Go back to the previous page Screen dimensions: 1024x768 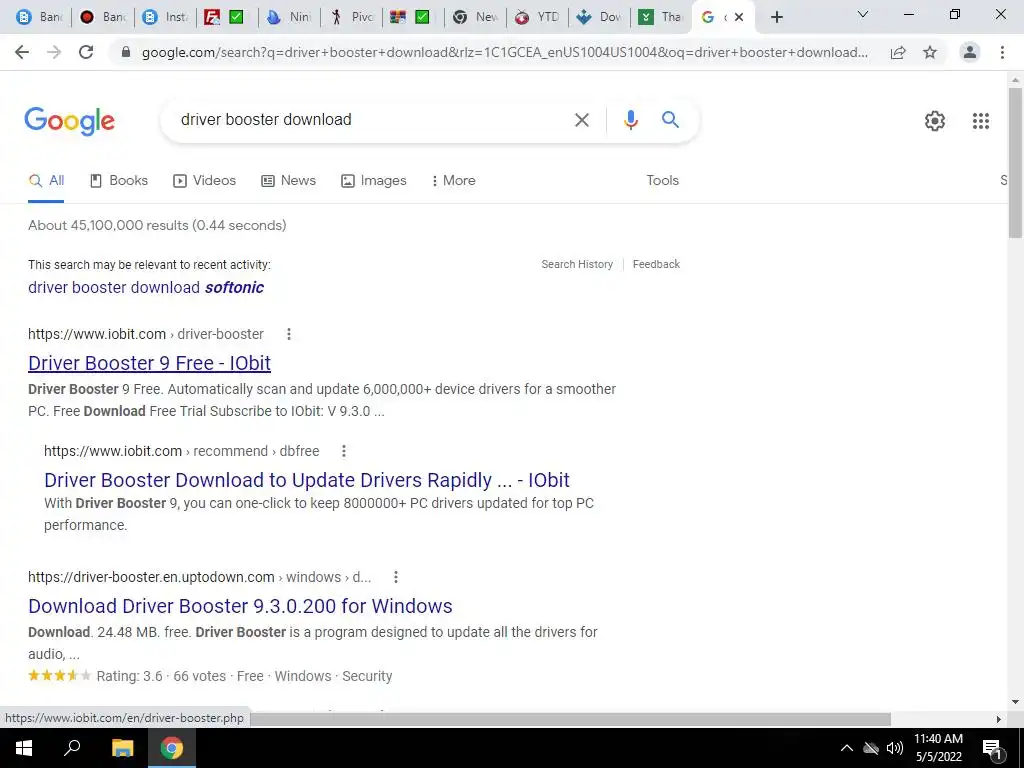[22, 52]
